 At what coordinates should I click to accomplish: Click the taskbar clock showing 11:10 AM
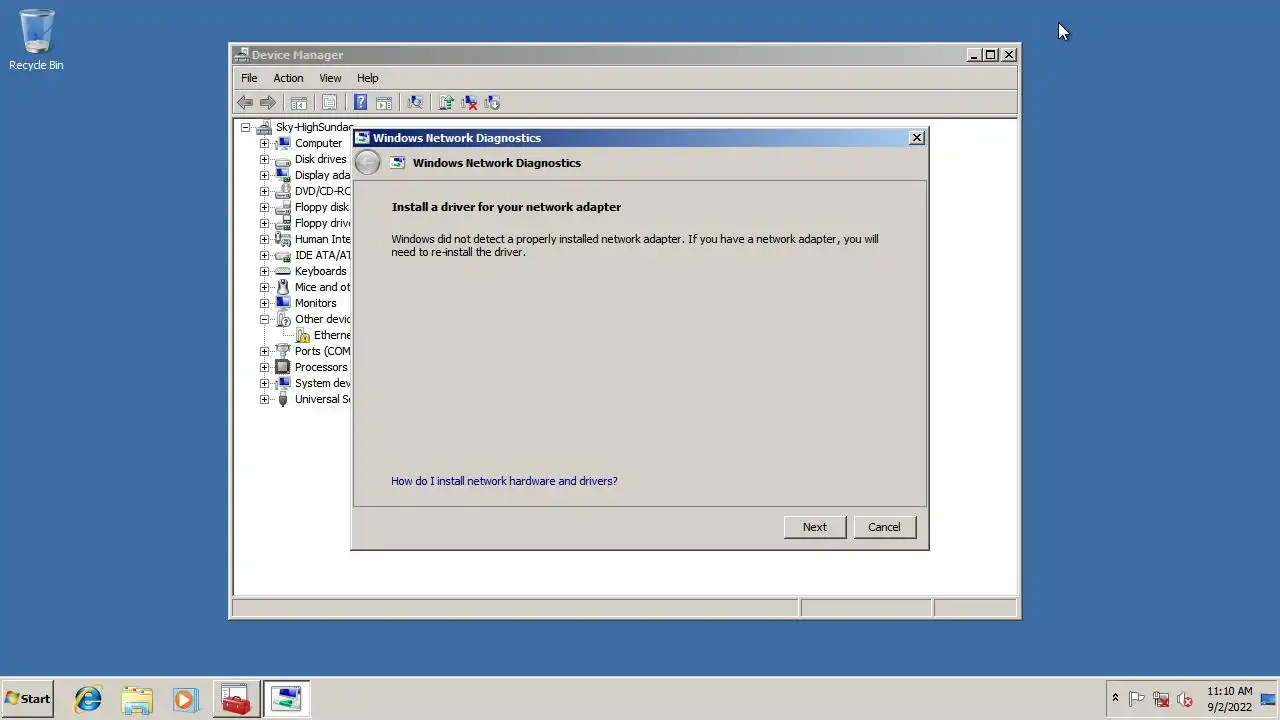click(x=1229, y=699)
